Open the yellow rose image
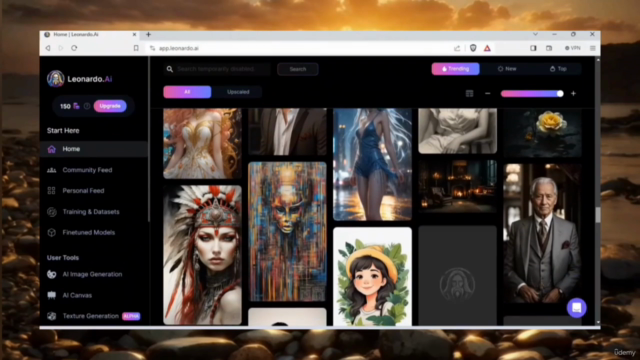The image size is (640, 360). (542, 133)
